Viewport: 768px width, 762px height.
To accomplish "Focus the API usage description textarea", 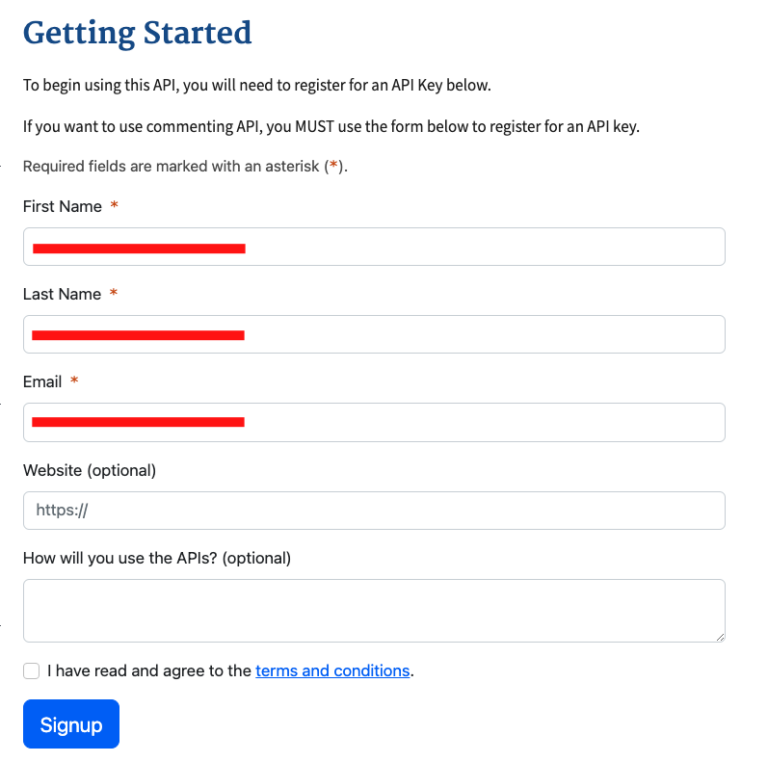I will tap(374, 610).
